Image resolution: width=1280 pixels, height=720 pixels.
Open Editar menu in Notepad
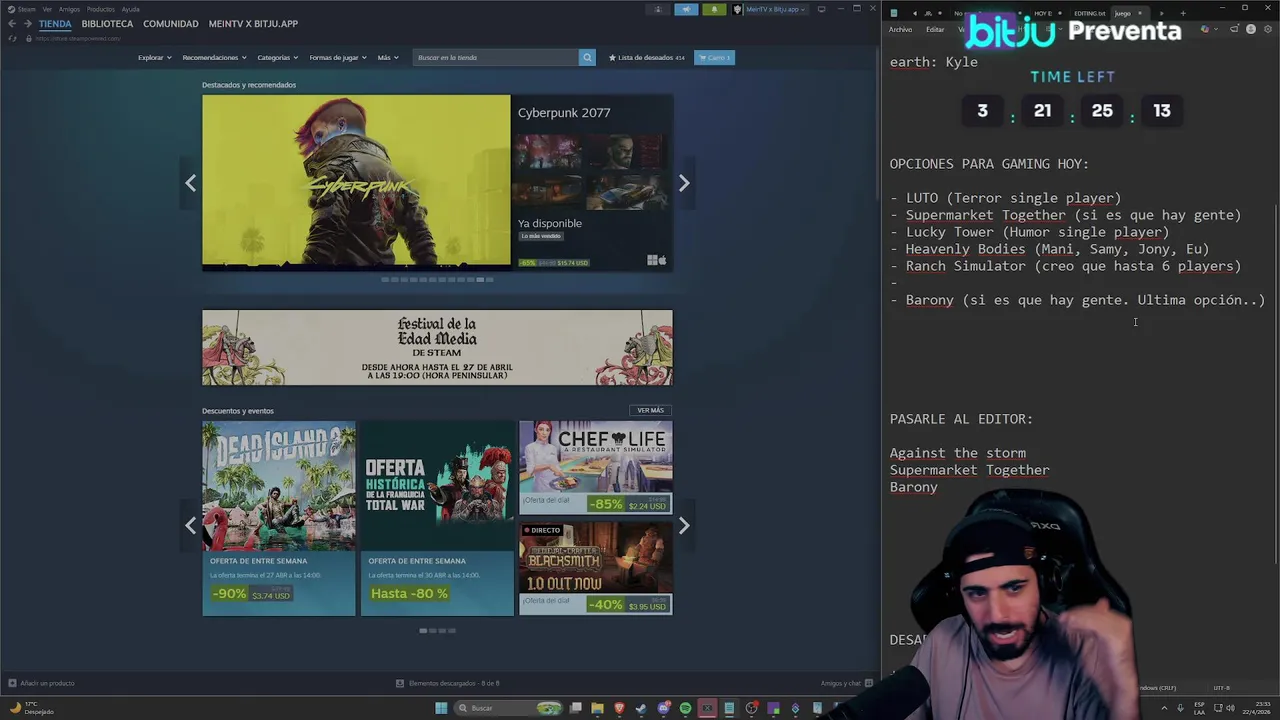tap(935, 29)
